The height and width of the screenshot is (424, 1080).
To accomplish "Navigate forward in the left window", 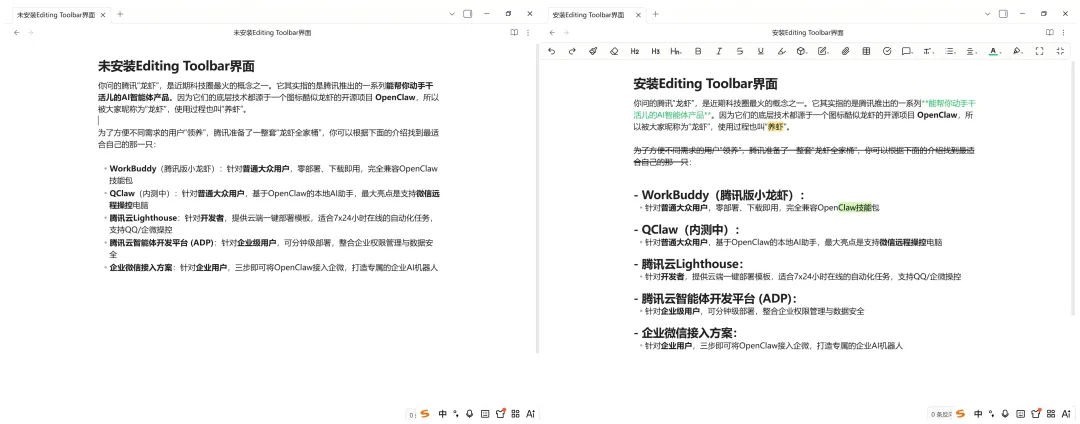I will click(x=30, y=32).
